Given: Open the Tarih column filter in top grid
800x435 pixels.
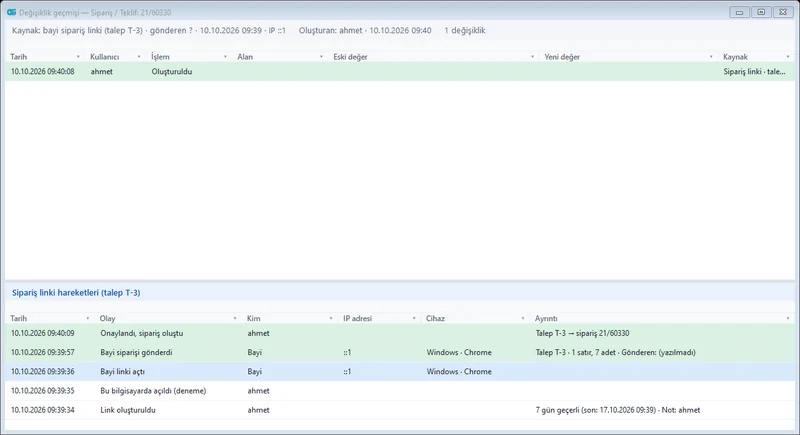Looking at the screenshot, I should pos(78,57).
